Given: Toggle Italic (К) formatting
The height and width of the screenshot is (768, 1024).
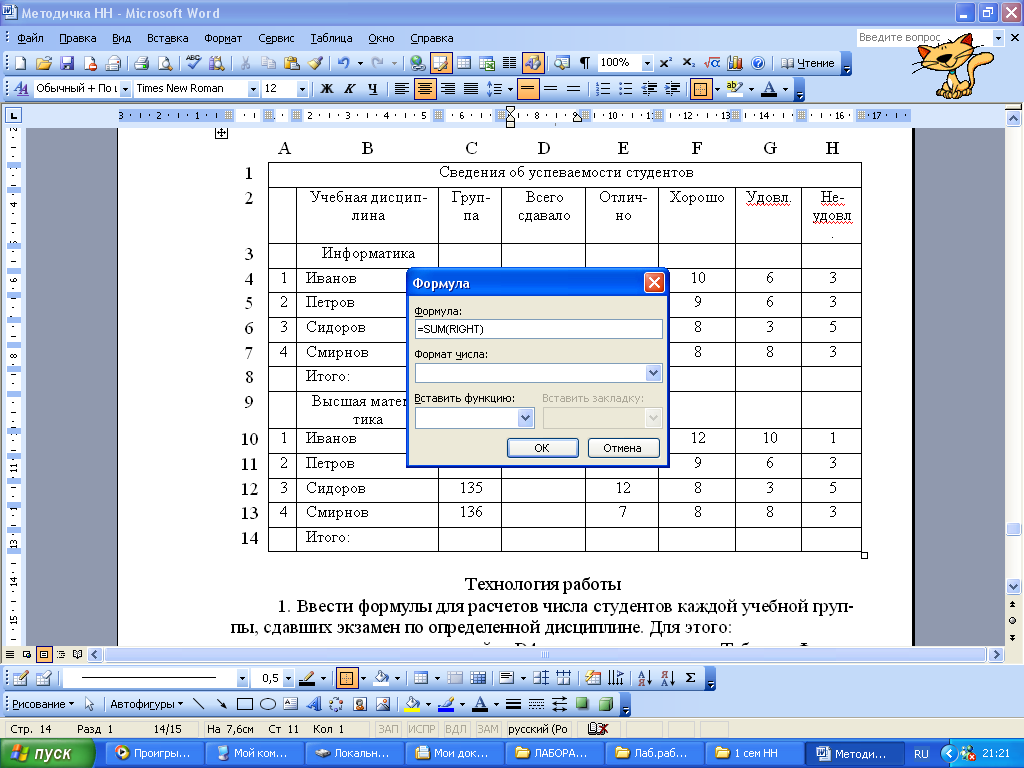Looking at the screenshot, I should pyautogui.click(x=349, y=89).
